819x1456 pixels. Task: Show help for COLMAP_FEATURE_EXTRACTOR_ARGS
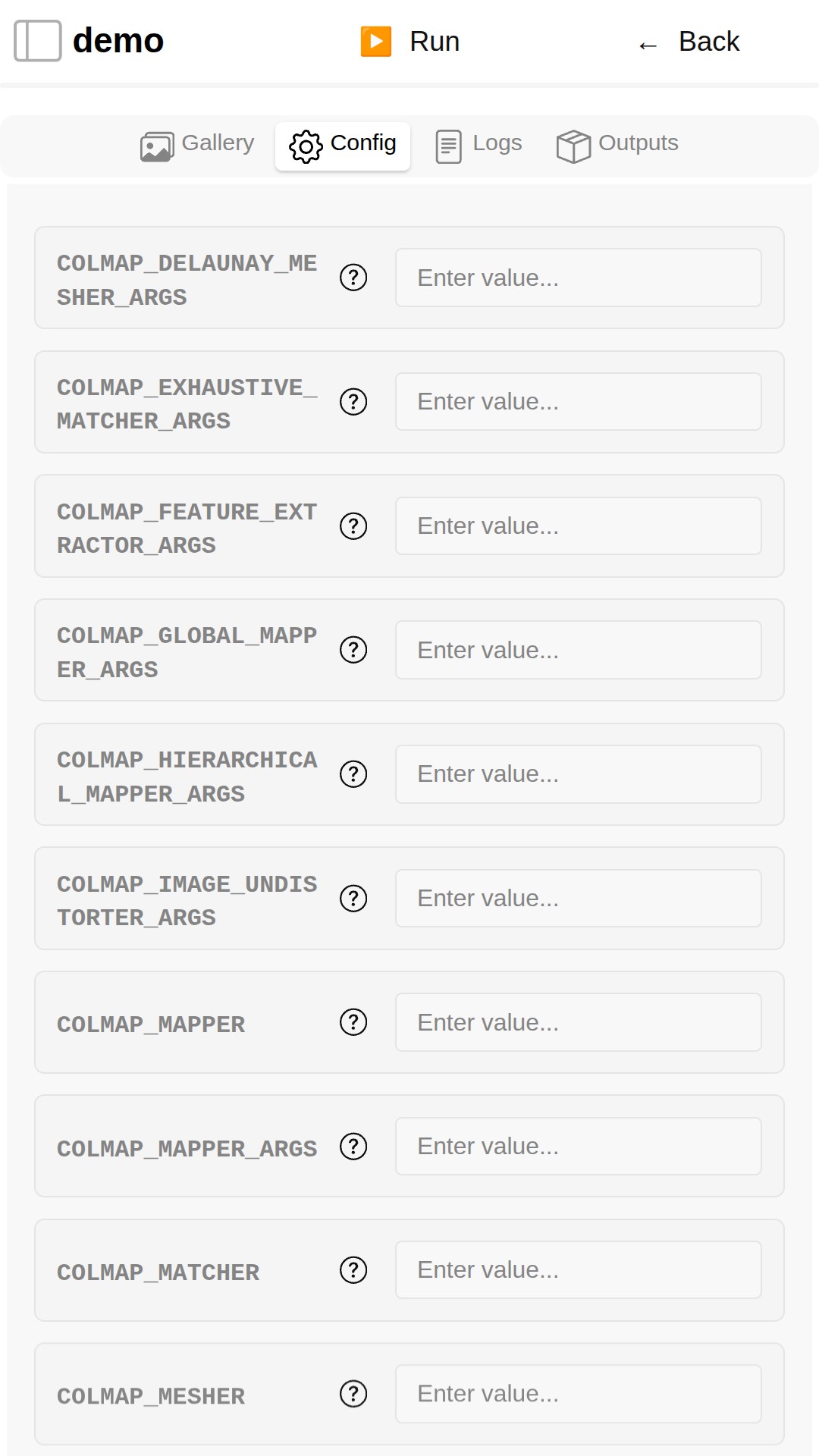point(353,526)
